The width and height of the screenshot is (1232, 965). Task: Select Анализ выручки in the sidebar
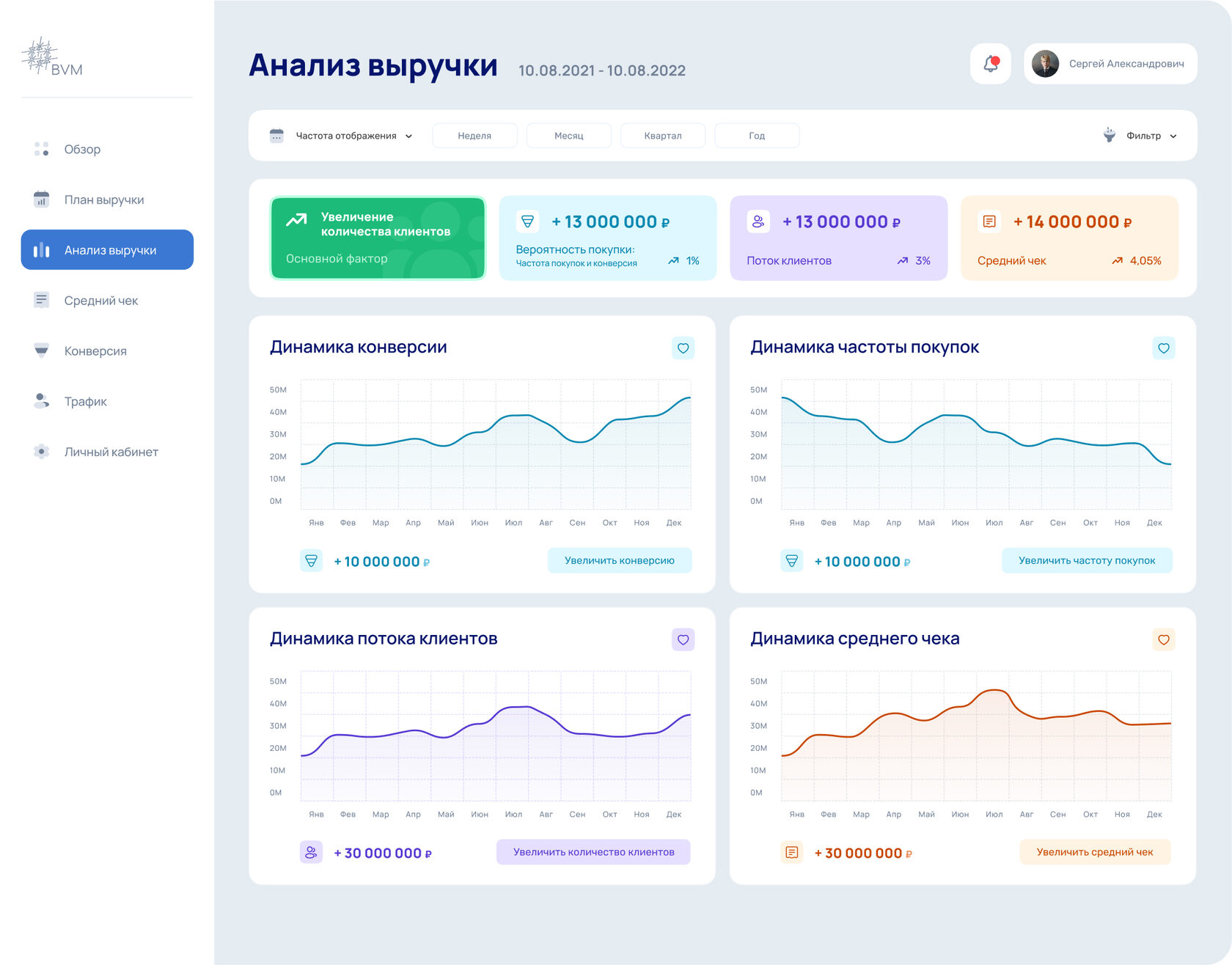[107, 250]
